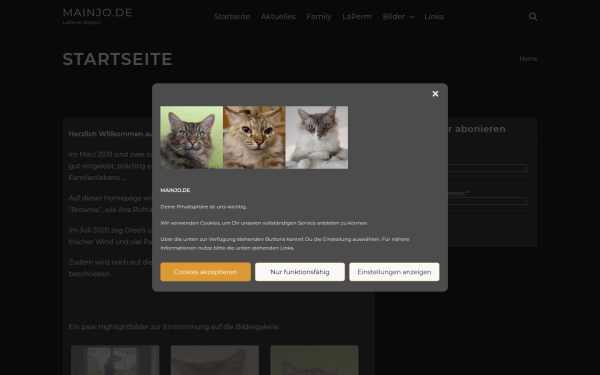
Task: Click the STARTSEITE page heading
Action: 117,59
